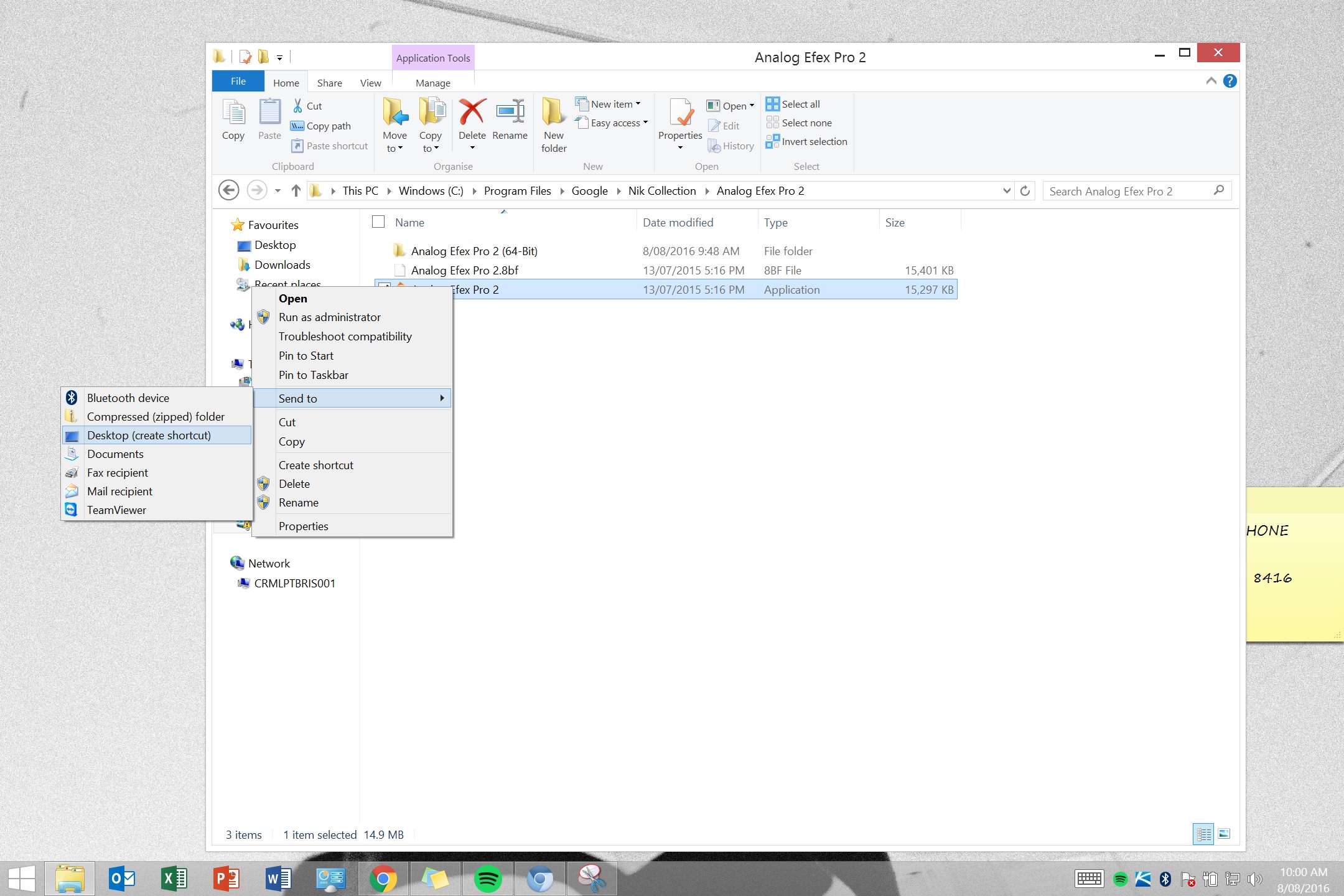The width and height of the screenshot is (1344, 896).
Task: Click Paste shortcut in ribbon
Action: pos(330,146)
